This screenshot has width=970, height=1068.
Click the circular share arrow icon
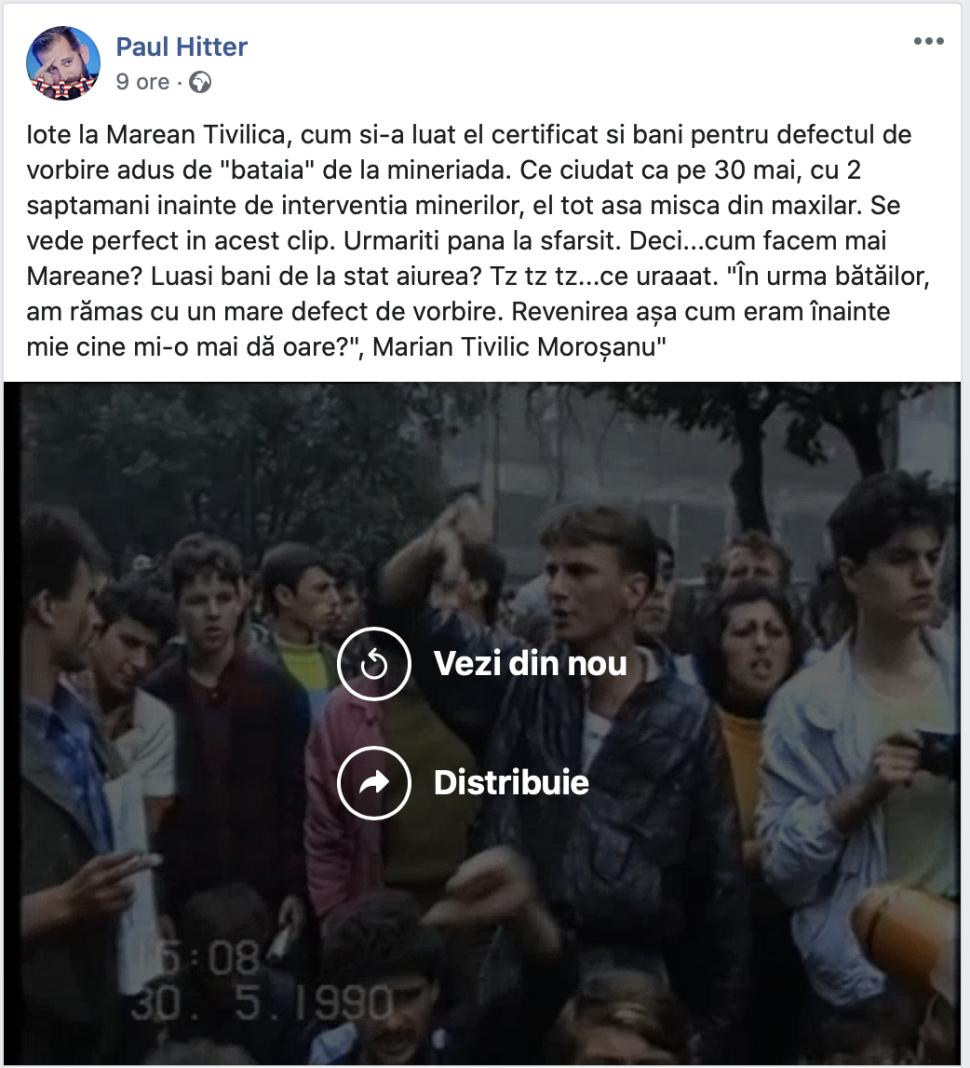374,783
